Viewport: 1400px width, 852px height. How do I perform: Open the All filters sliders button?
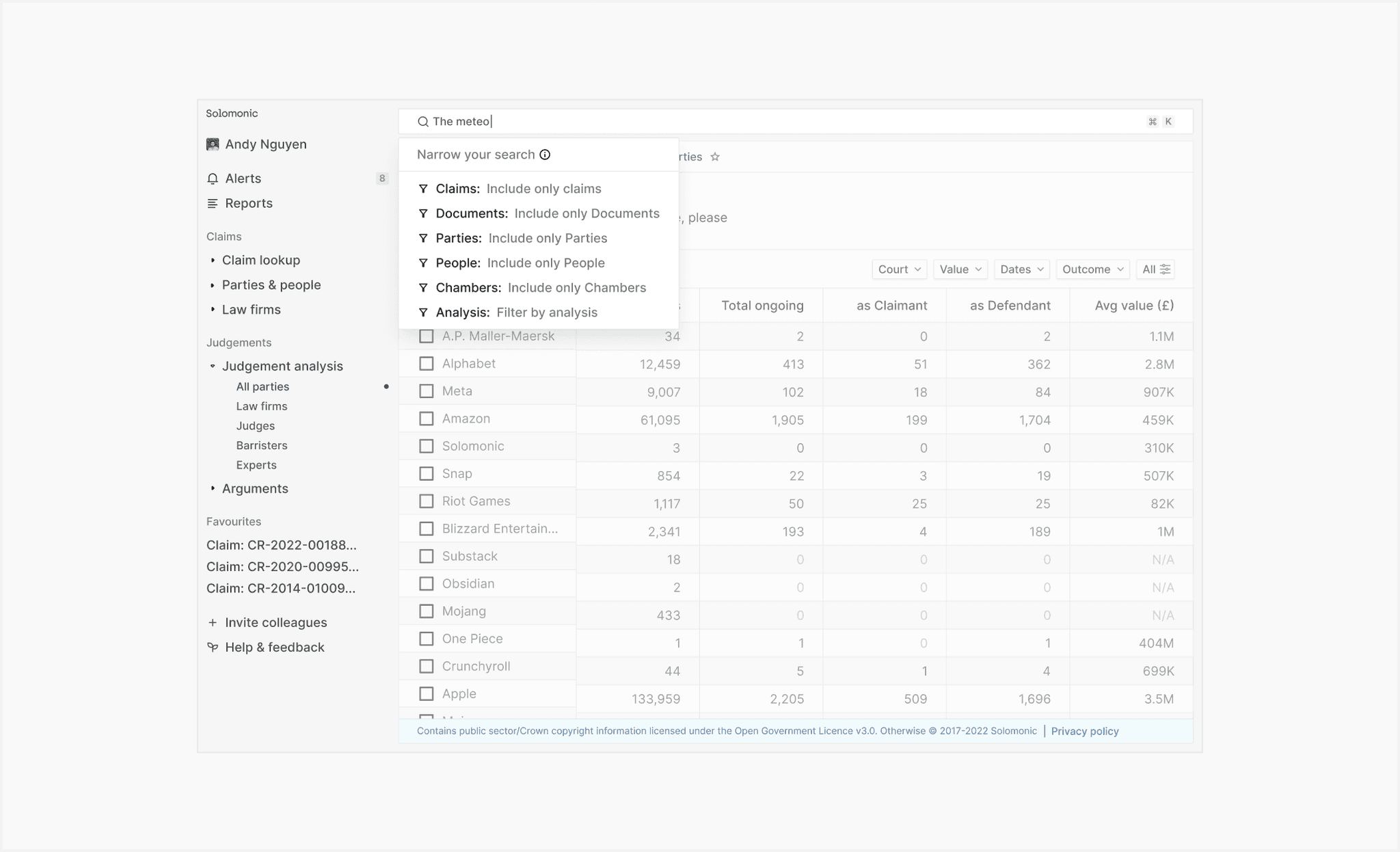tap(1157, 269)
